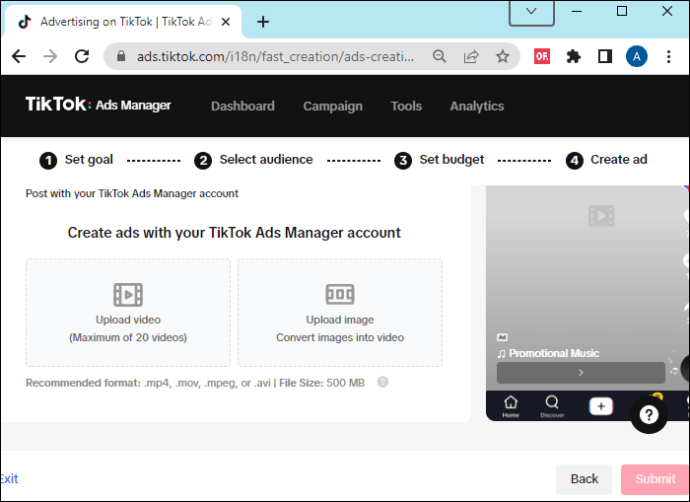Open the round help question mark button
Screen dimensions: 690x502
point(649,414)
